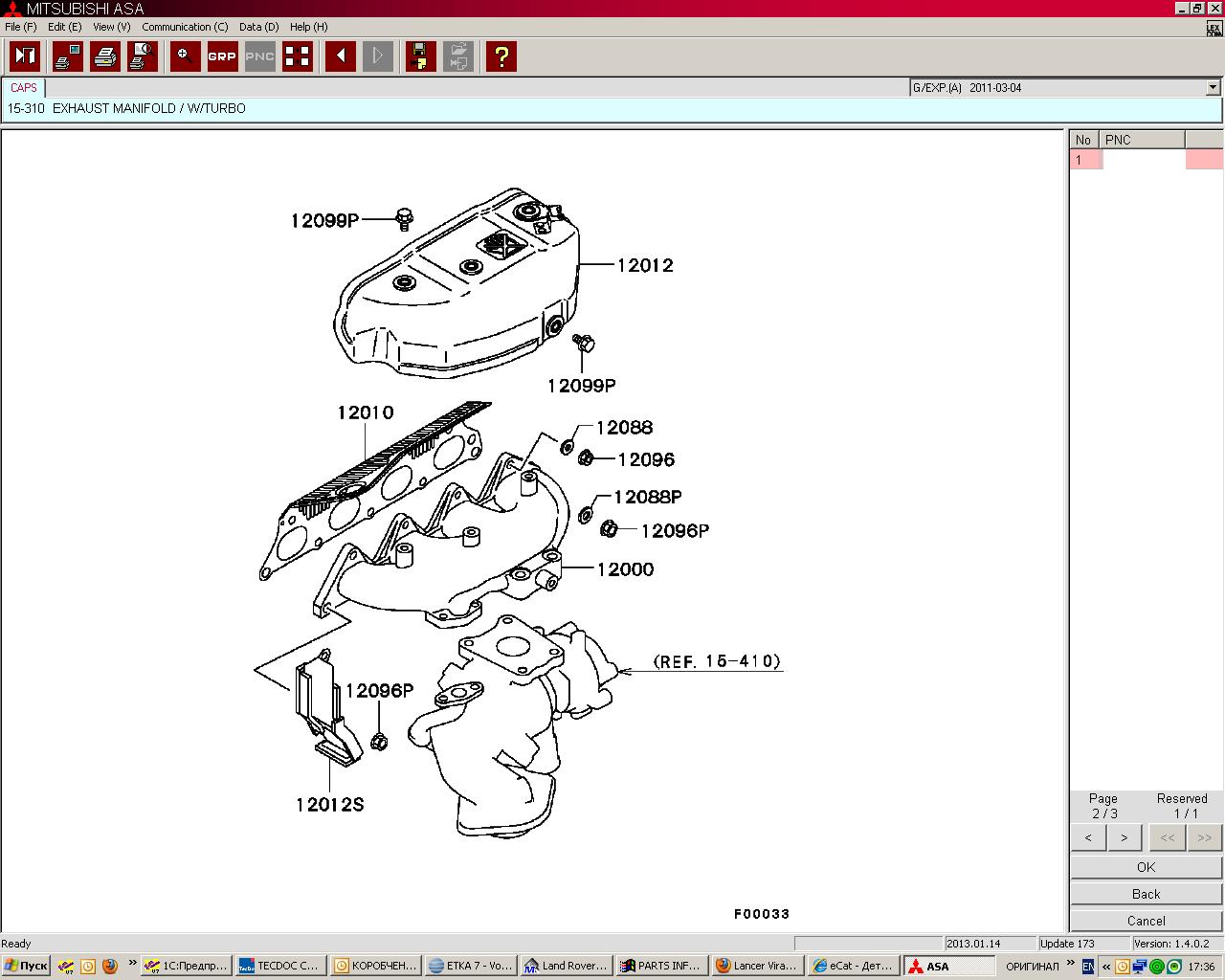Click the zoom in magnifier icon
Screen dimensions: 1225x980
point(185,56)
